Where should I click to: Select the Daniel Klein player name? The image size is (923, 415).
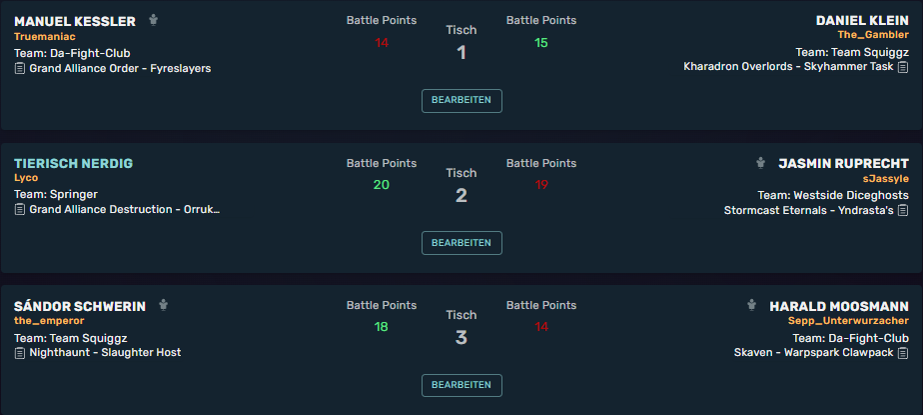862,21
